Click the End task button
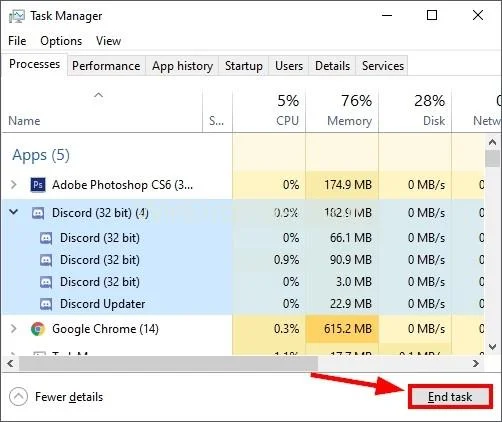The image size is (502, 422). point(450,397)
